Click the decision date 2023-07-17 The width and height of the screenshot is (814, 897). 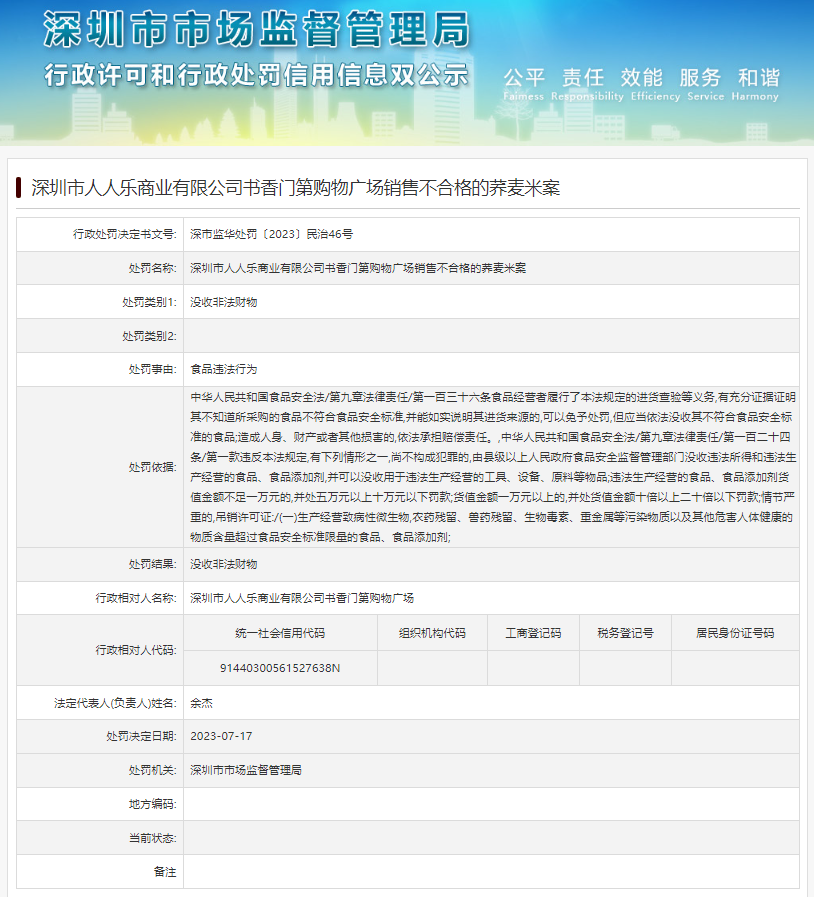click(x=221, y=736)
